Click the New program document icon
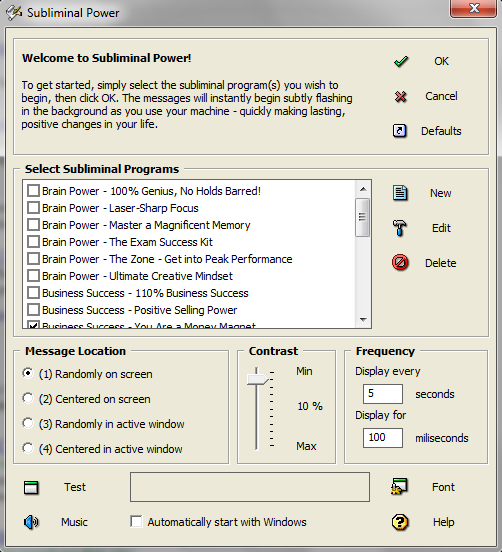This screenshot has height=552, width=502. point(400,193)
